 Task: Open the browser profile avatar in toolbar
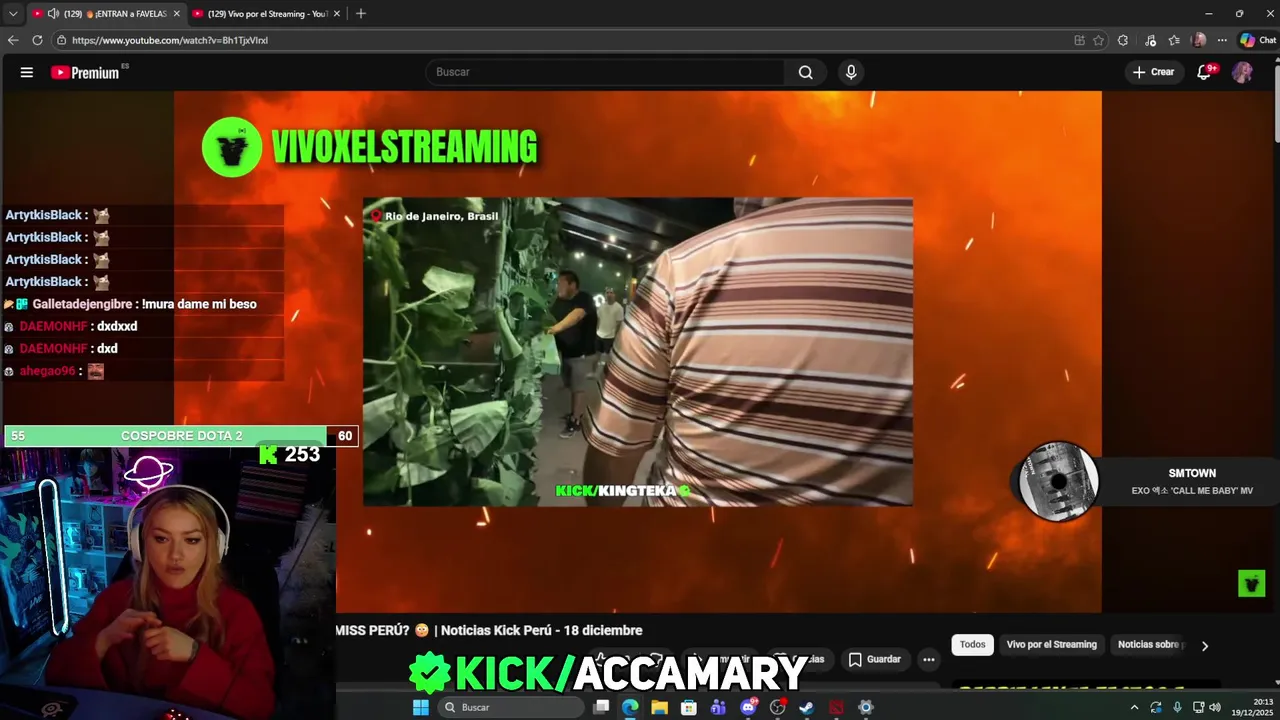pyautogui.click(x=1199, y=40)
